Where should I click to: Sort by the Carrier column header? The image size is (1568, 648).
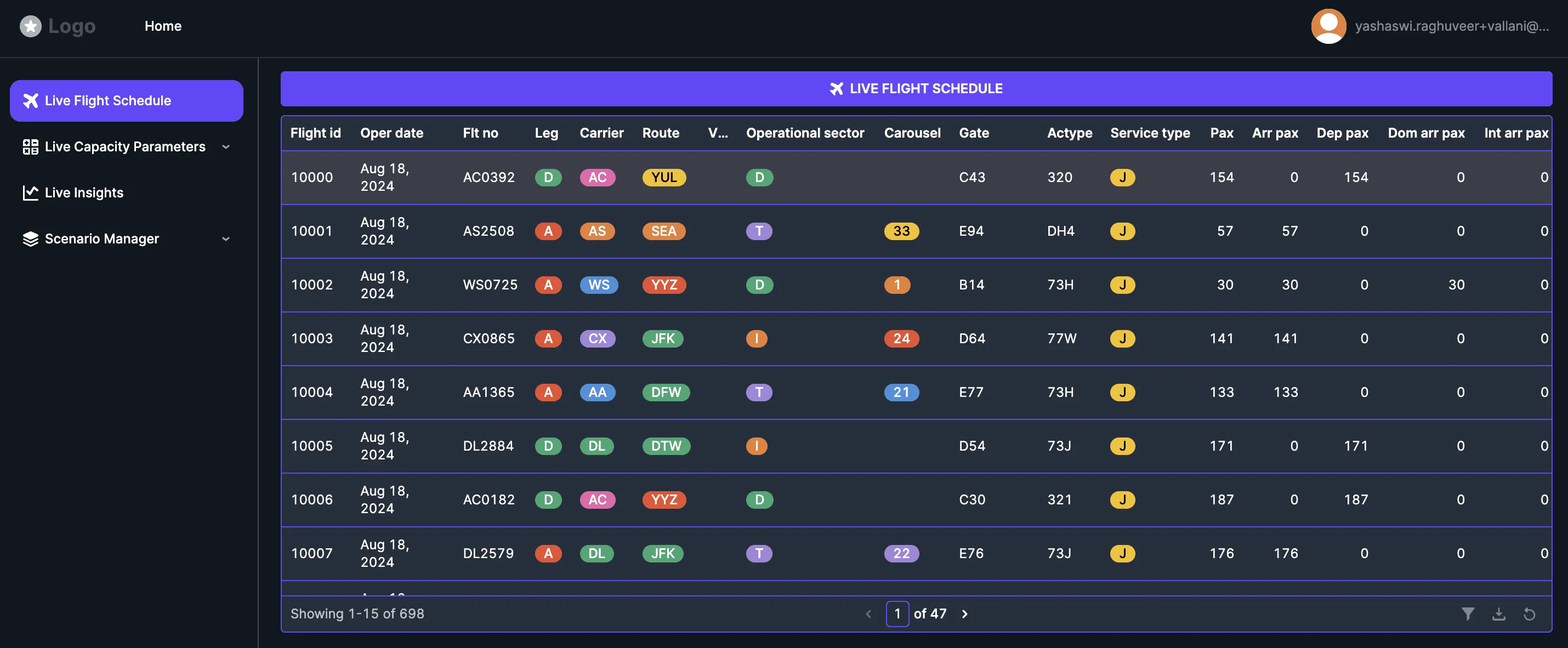(x=601, y=133)
